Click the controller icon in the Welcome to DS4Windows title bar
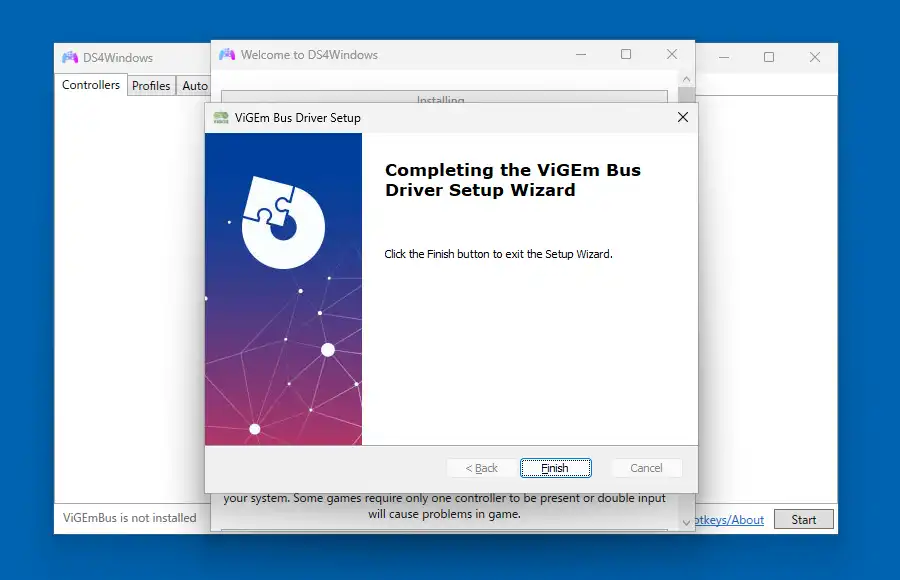Image resolution: width=900 pixels, height=580 pixels. 227,55
